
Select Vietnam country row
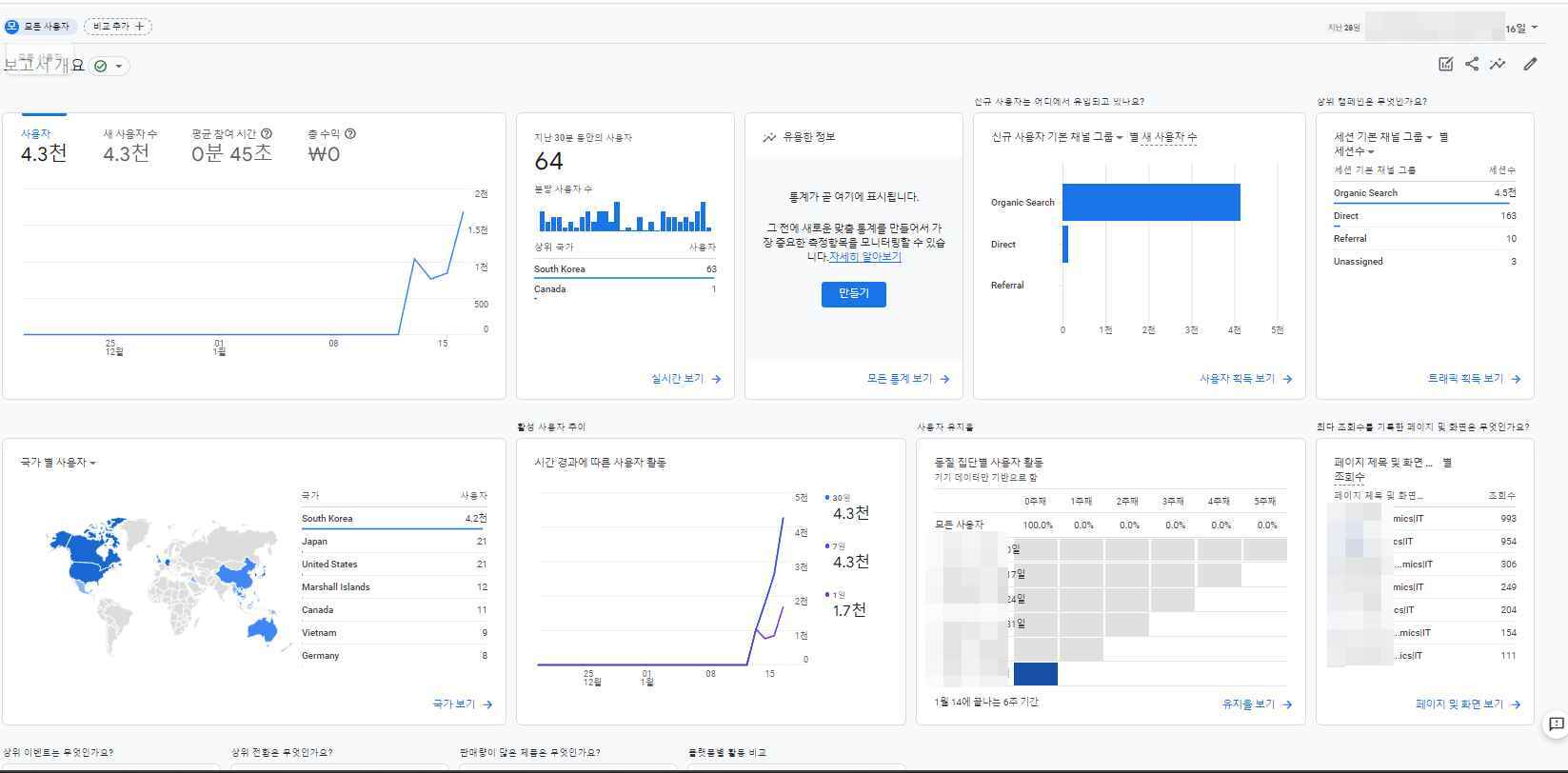(x=394, y=633)
